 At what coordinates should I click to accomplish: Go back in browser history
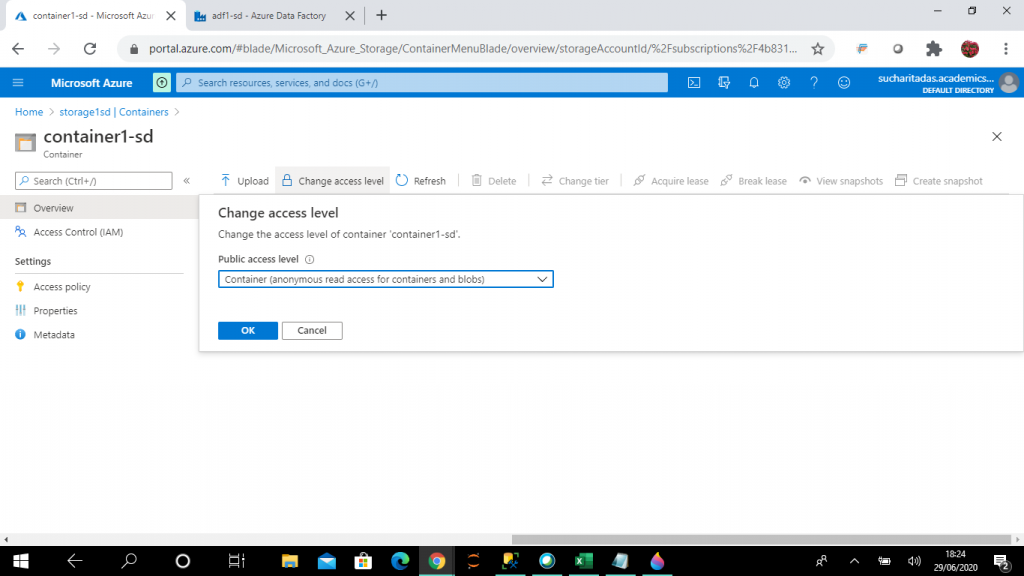[18, 48]
